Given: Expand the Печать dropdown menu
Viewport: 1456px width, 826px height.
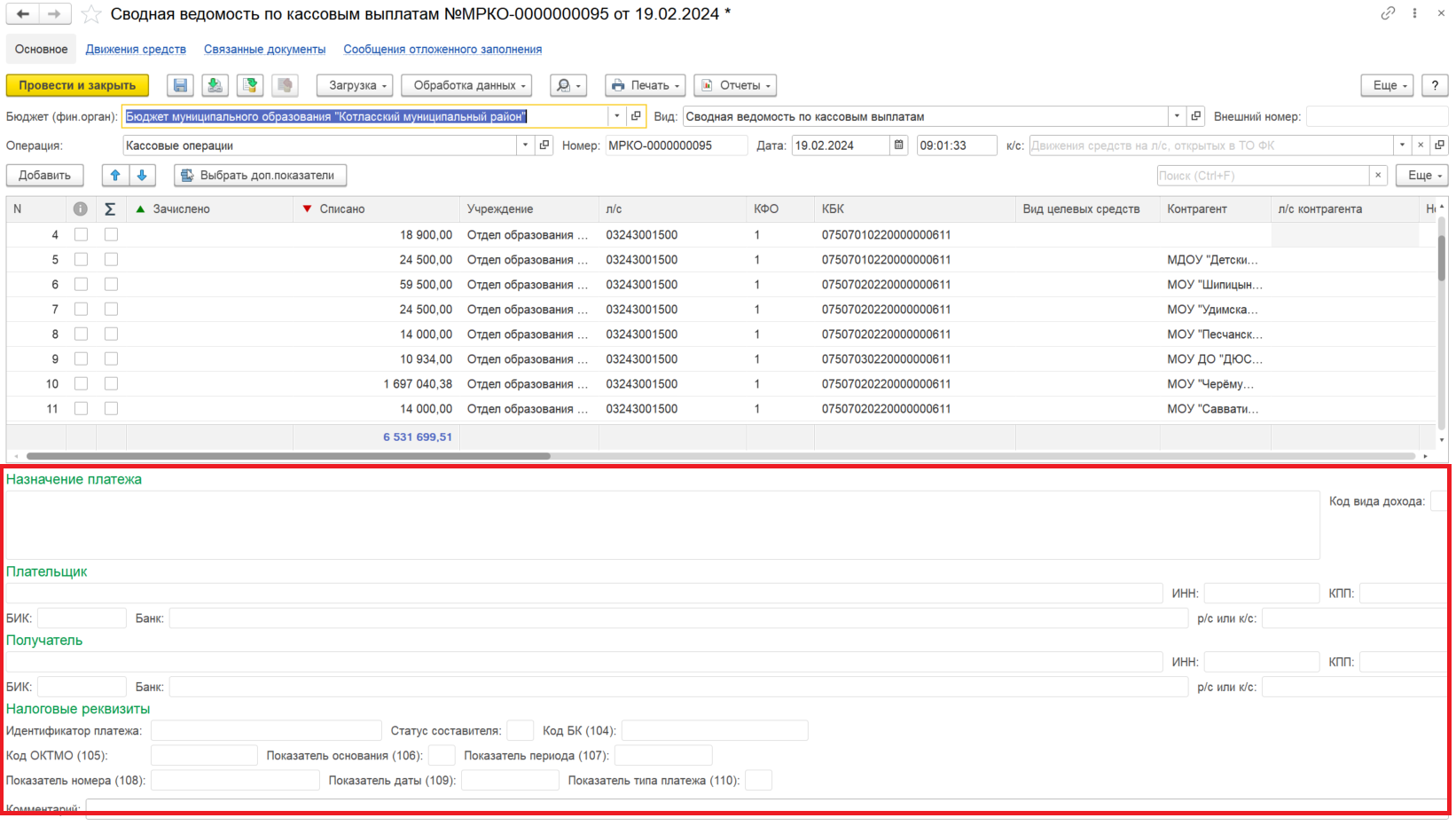Looking at the screenshot, I should click(x=645, y=85).
